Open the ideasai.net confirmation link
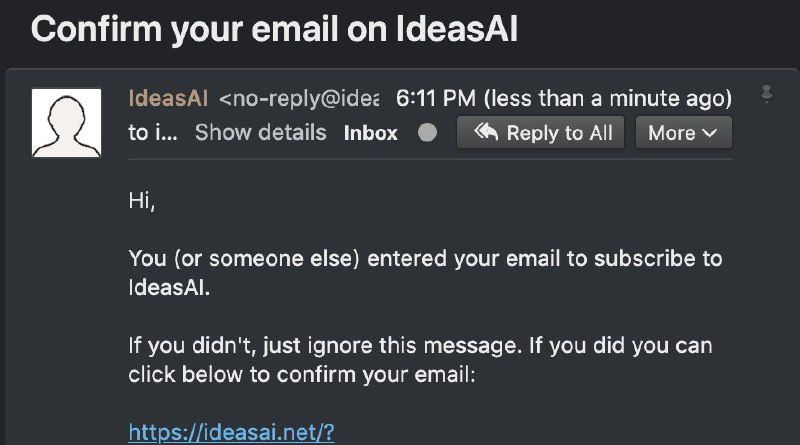Image resolution: width=800 pixels, height=445 pixels. tap(231, 432)
